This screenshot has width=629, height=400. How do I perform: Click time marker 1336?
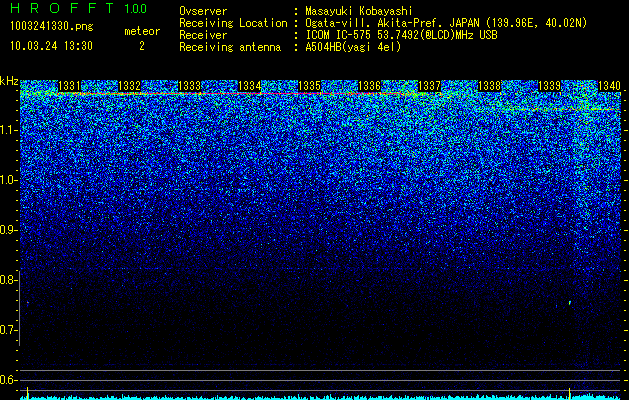[369, 86]
